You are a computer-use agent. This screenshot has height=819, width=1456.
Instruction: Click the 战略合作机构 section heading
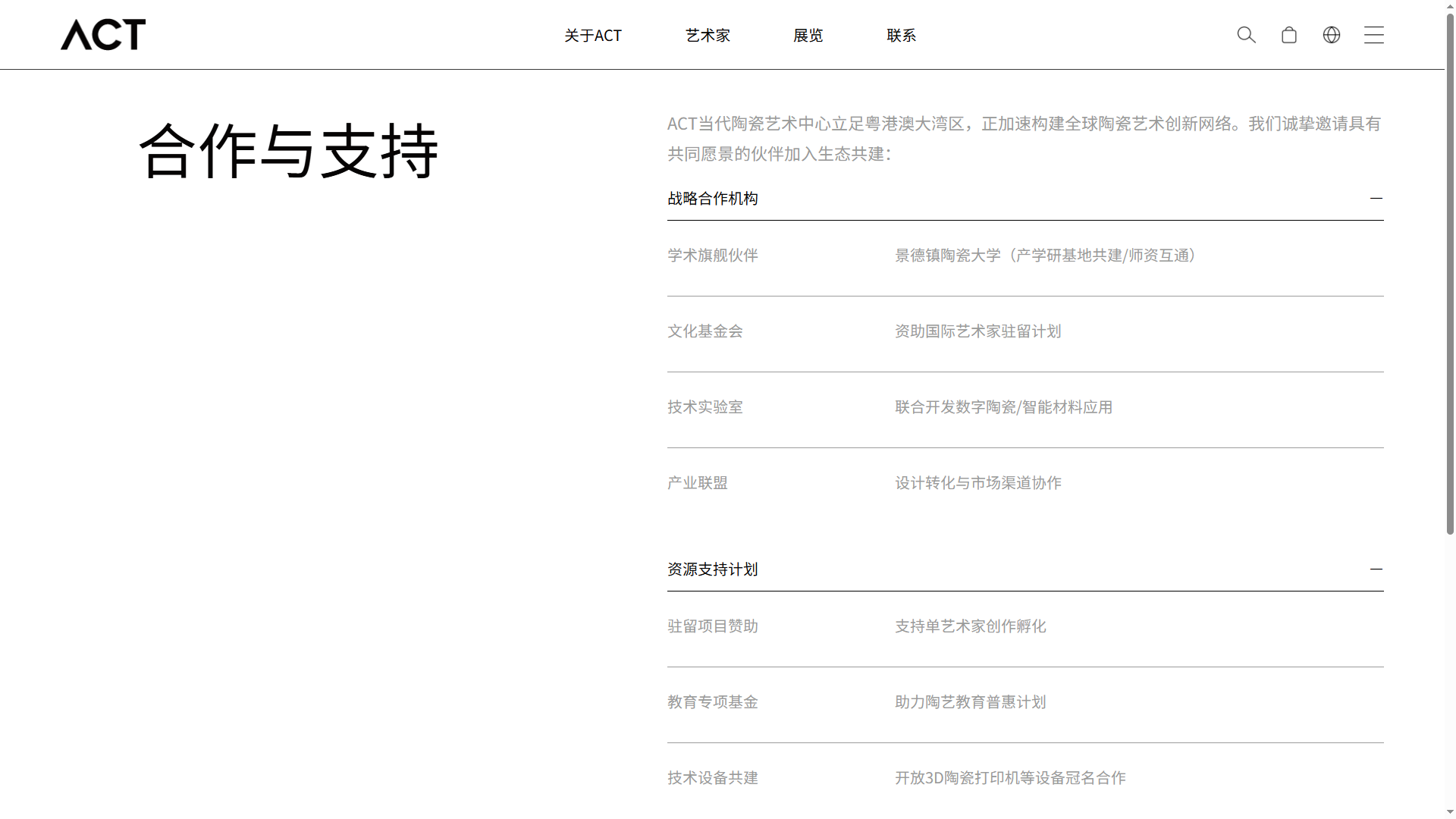(713, 199)
